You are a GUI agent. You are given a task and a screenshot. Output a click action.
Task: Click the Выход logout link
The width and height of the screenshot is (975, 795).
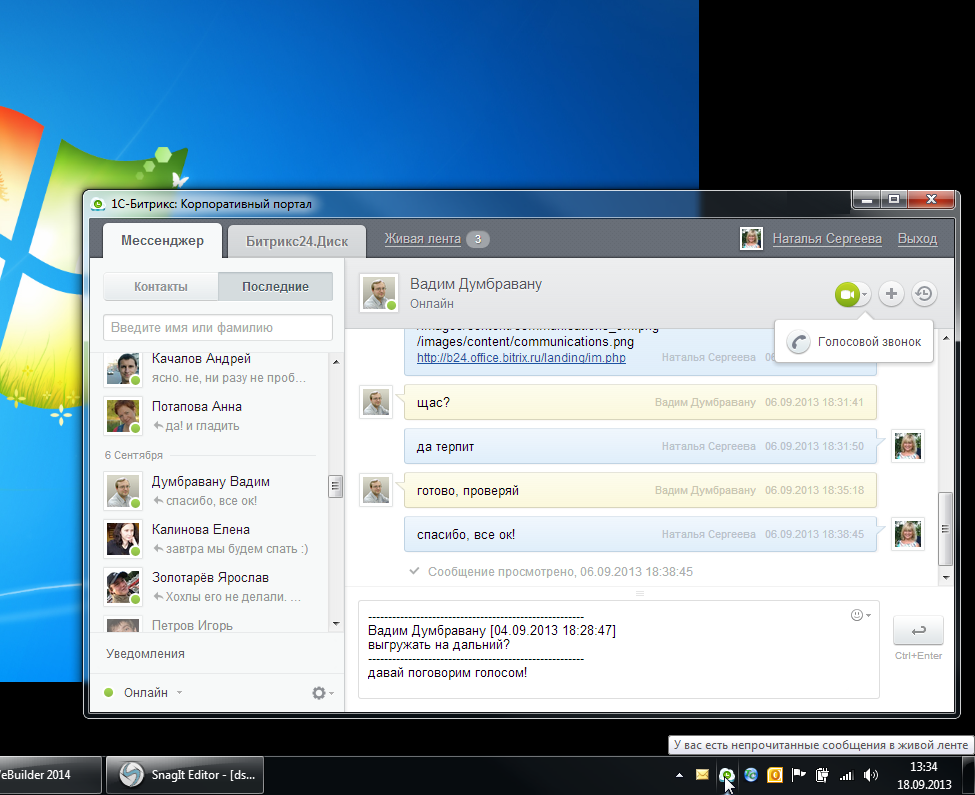click(x=917, y=239)
